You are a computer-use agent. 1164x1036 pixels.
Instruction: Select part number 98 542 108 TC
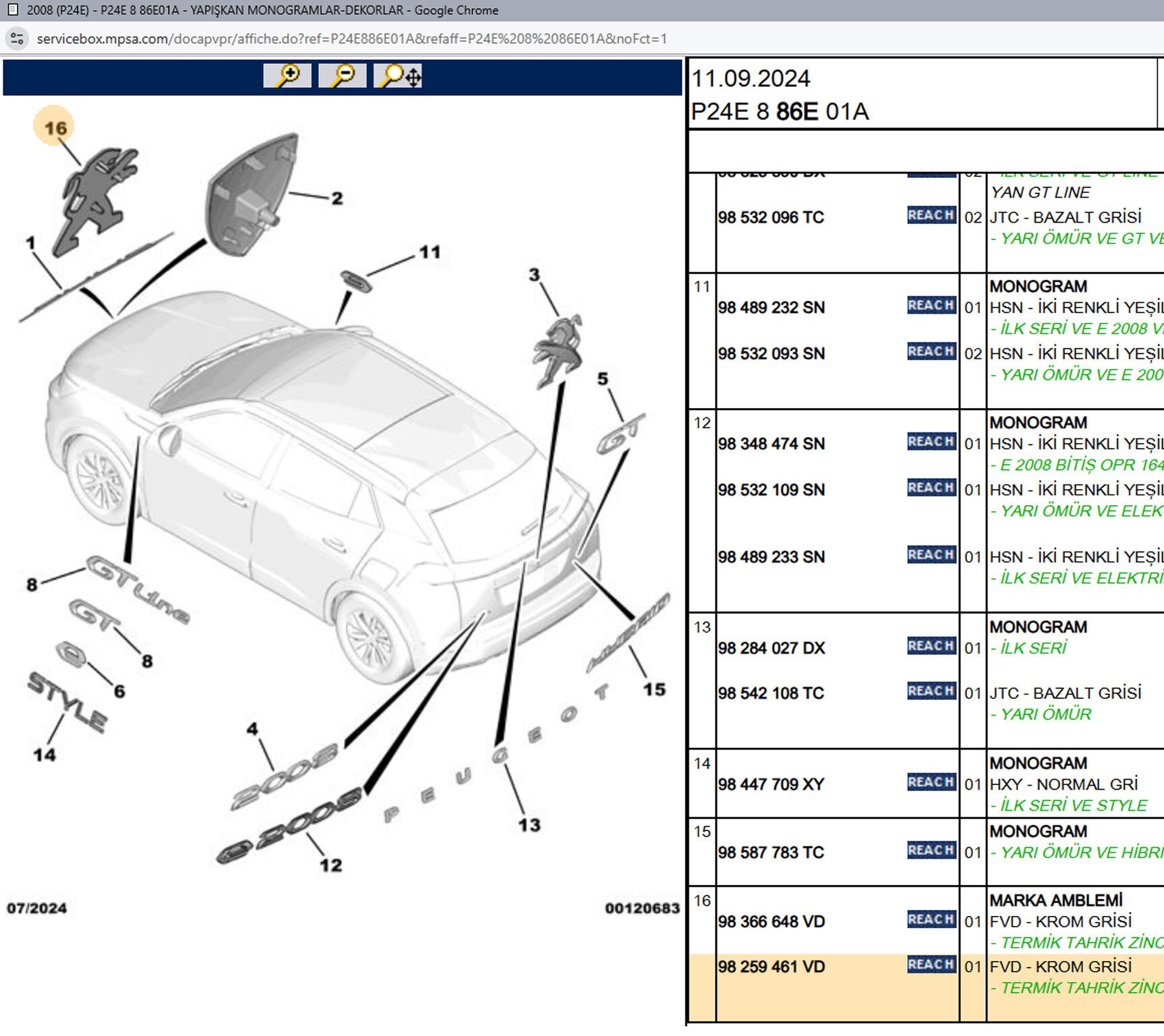(771, 693)
